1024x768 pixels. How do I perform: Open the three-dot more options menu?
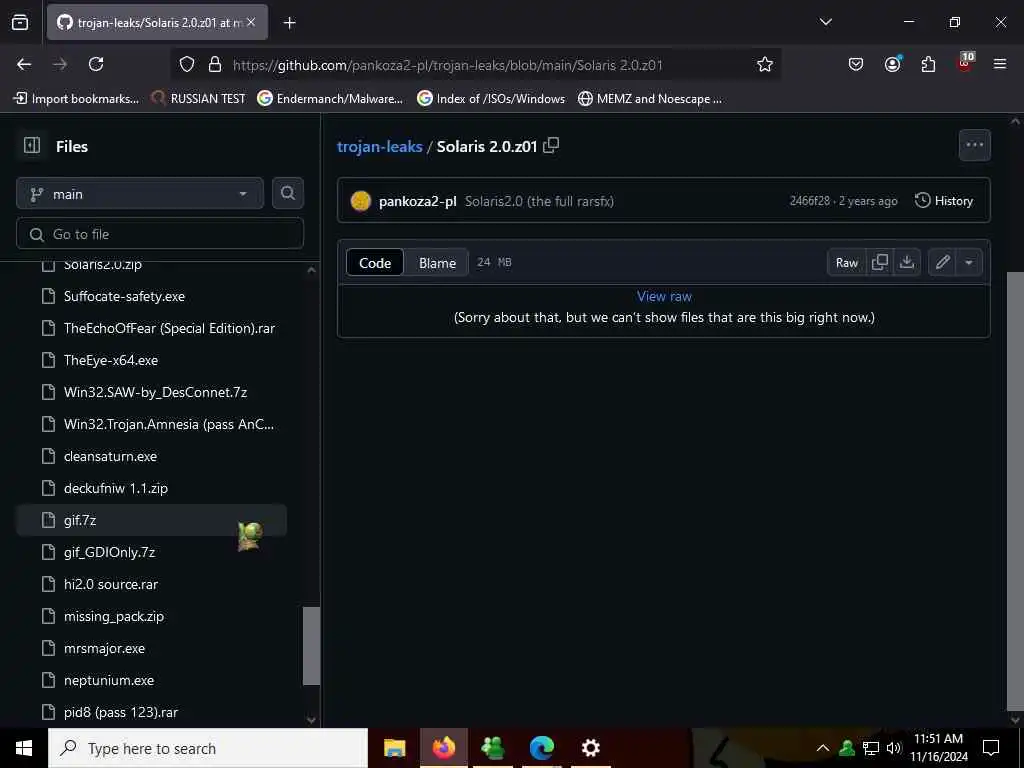974,145
